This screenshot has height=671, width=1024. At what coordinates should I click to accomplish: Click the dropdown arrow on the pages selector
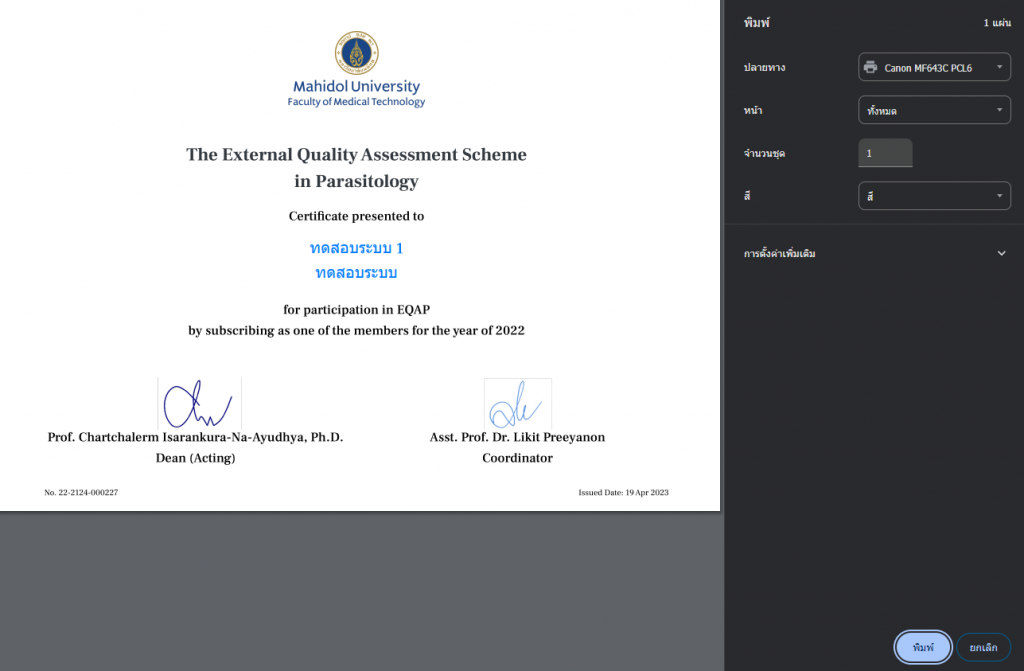(x=998, y=110)
